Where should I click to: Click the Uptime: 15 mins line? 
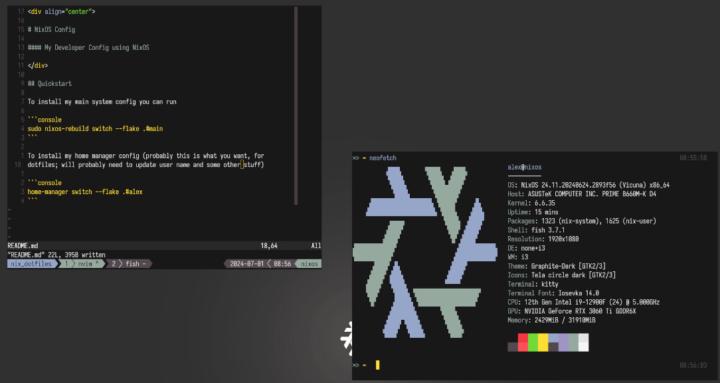click(x=533, y=212)
